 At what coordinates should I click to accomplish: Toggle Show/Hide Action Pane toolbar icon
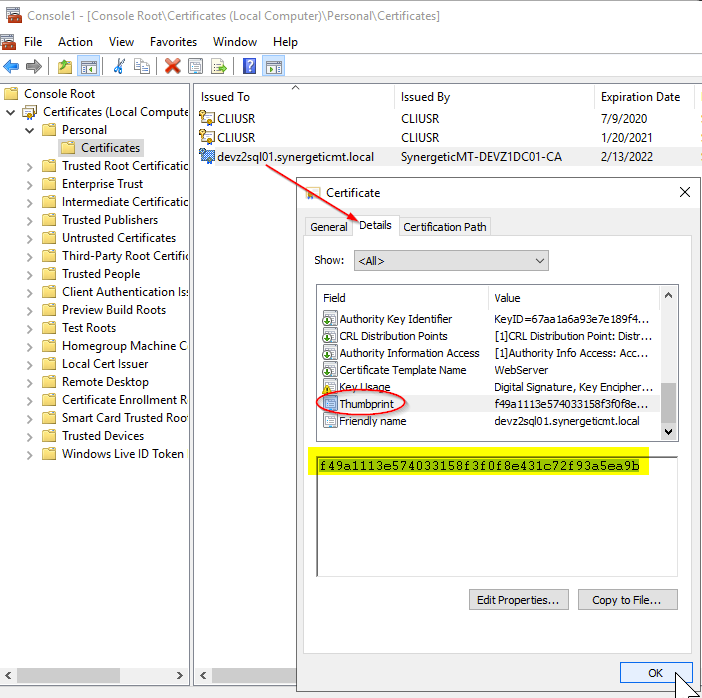274,67
